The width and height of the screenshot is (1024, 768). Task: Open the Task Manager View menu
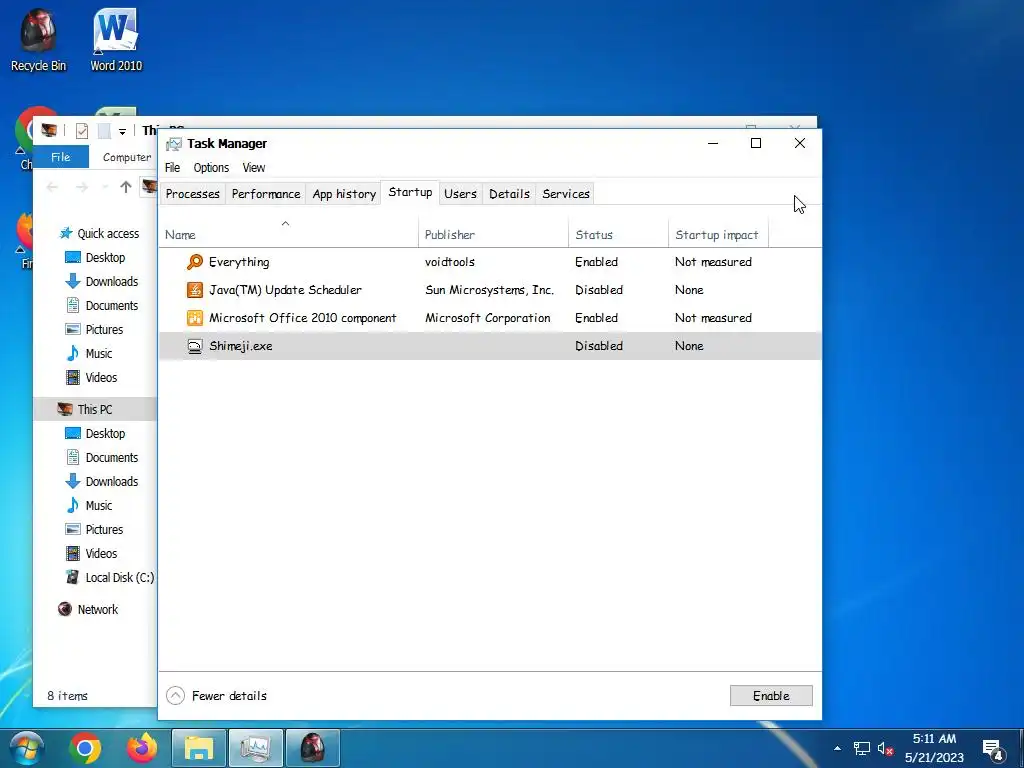click(254, 168)
